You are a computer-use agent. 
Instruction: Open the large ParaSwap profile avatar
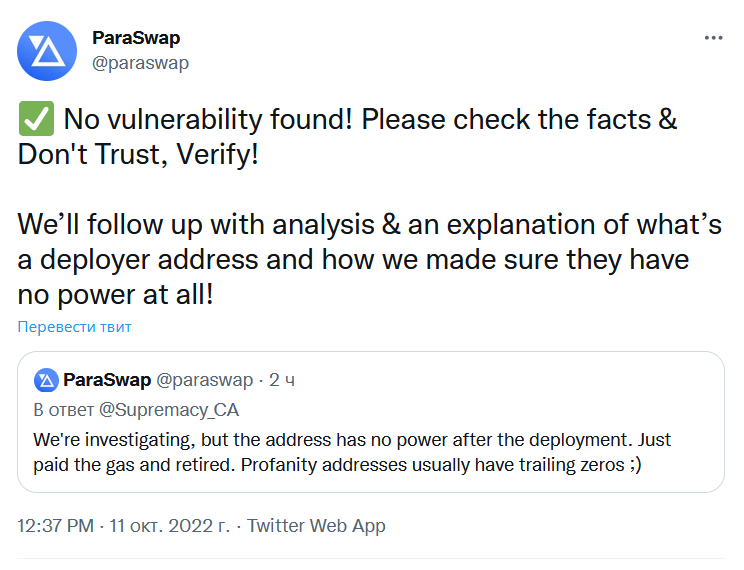pos(47,51)
